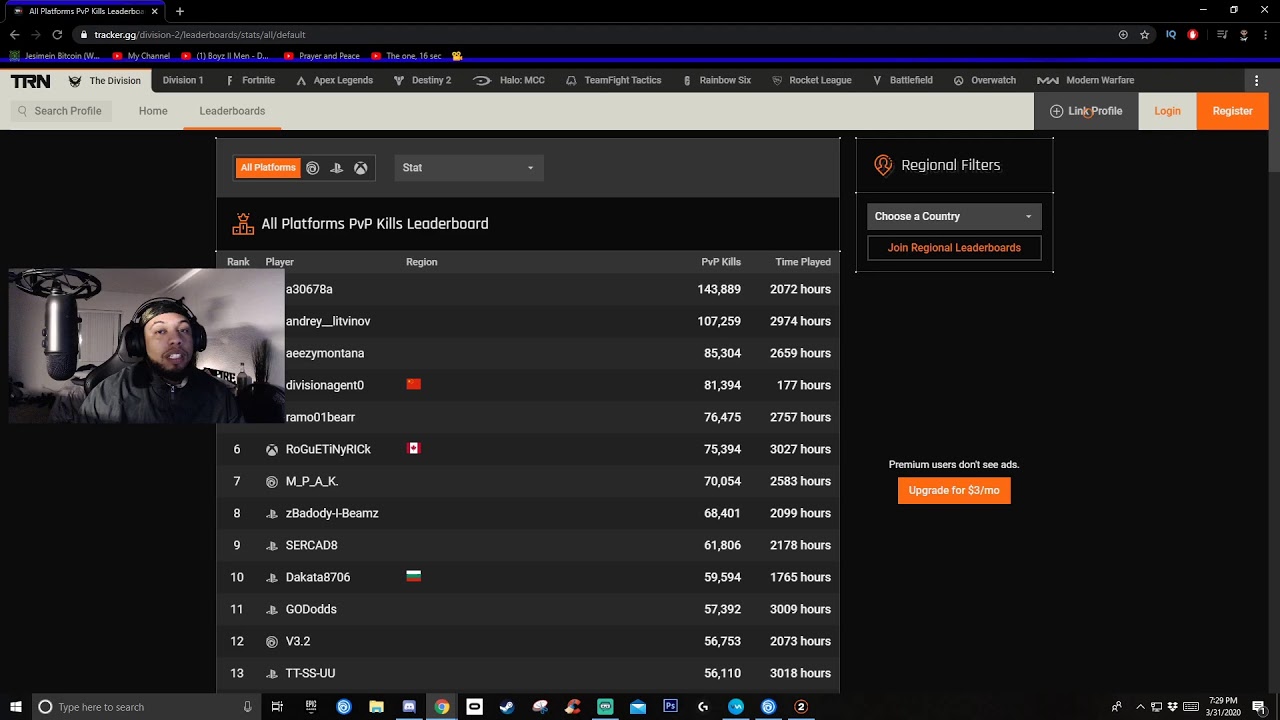Open the Destiny 2 menu item
Image resolution: width=1280 pixels, height=720 pixels.
click(422, 80)
